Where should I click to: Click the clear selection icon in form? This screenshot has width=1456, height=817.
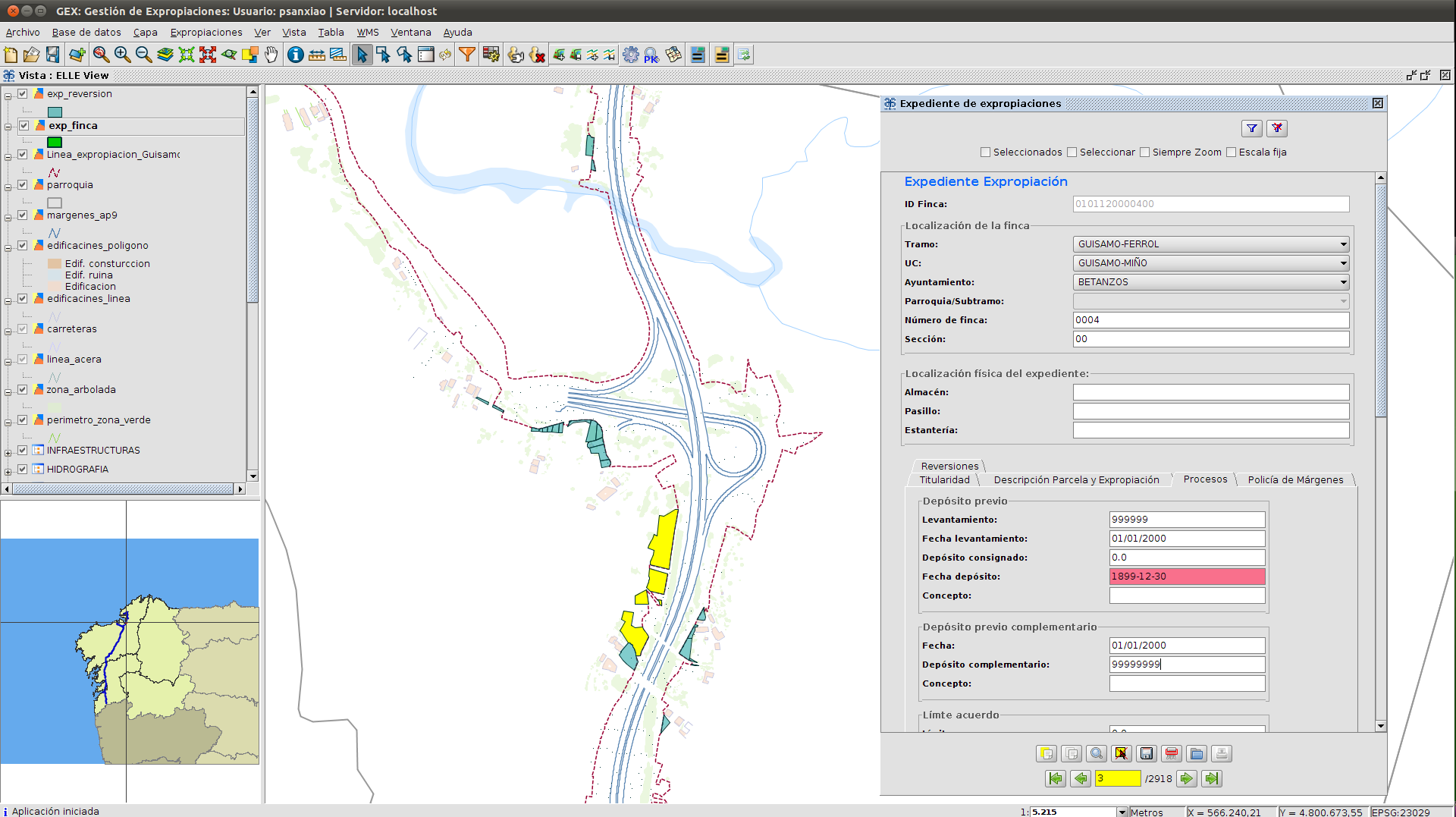1122,753
